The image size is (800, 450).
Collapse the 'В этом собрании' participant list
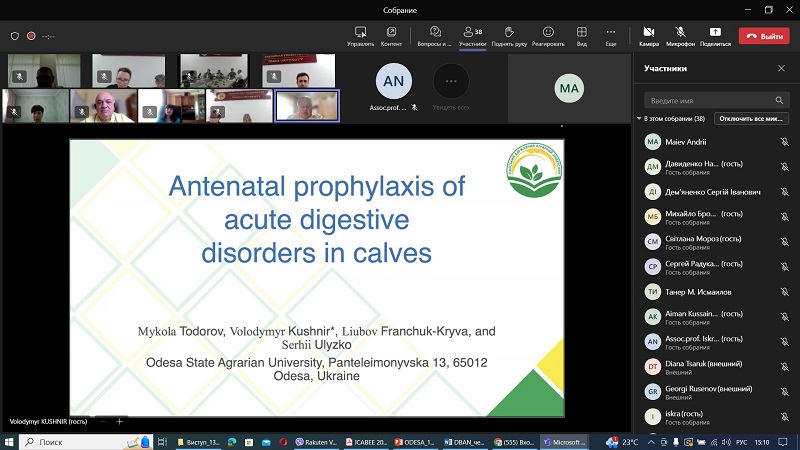pos(640,118)
